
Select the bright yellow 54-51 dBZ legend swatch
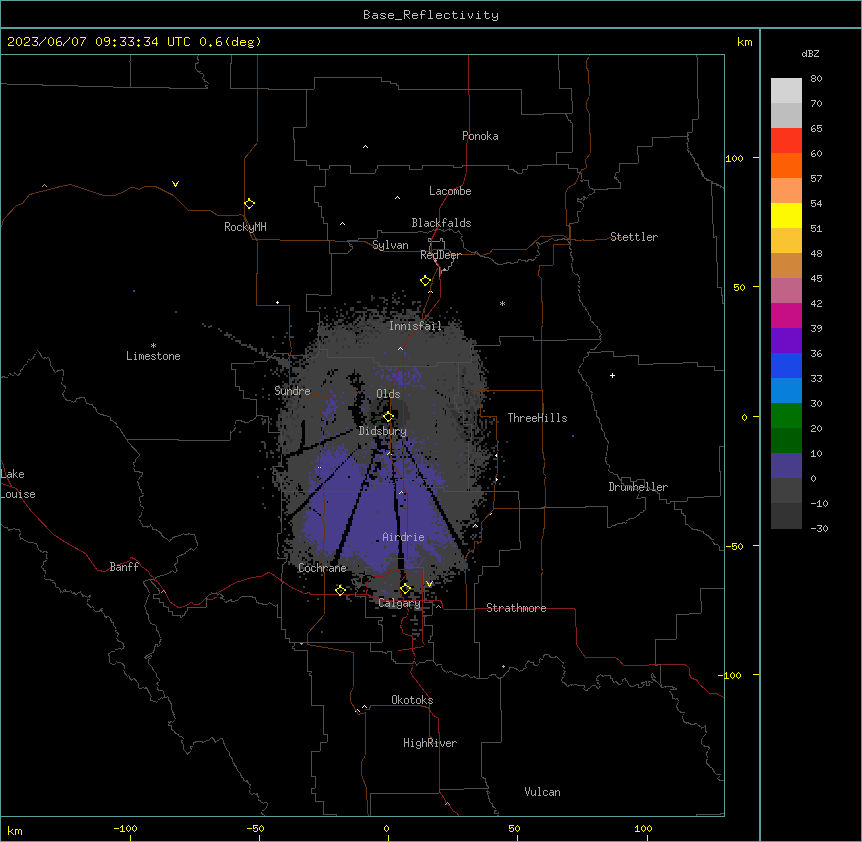[786, 215]
